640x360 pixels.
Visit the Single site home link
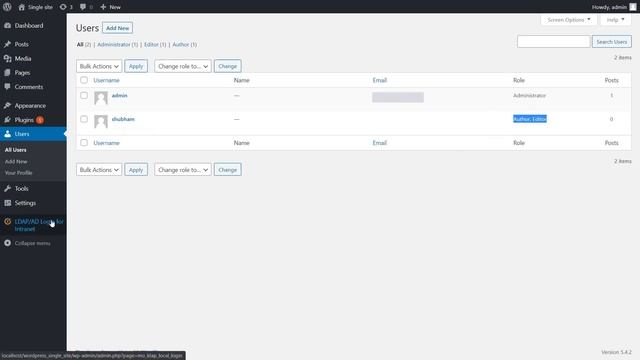[x=36, y=7]
